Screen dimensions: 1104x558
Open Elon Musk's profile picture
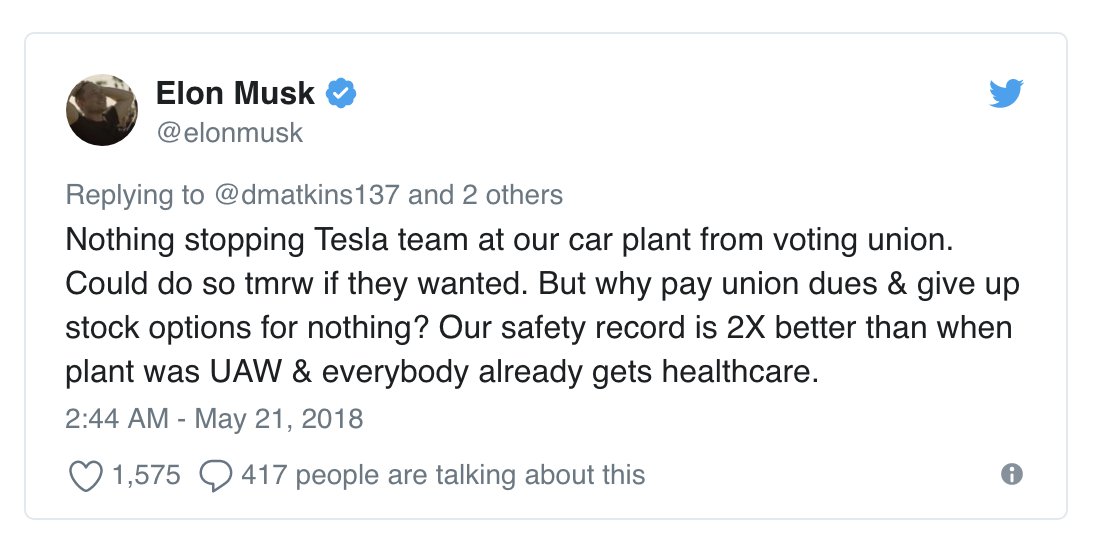(x=101, y=110)
